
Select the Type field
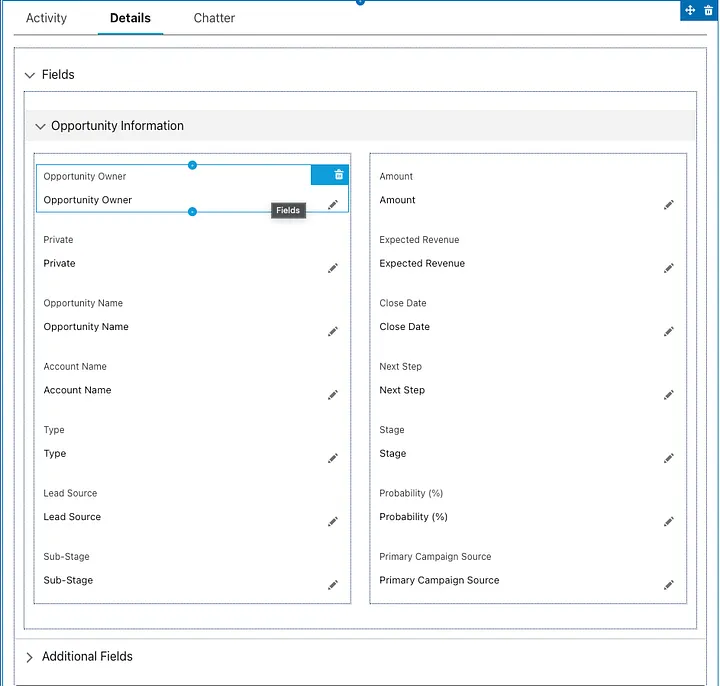pos(192,442)
